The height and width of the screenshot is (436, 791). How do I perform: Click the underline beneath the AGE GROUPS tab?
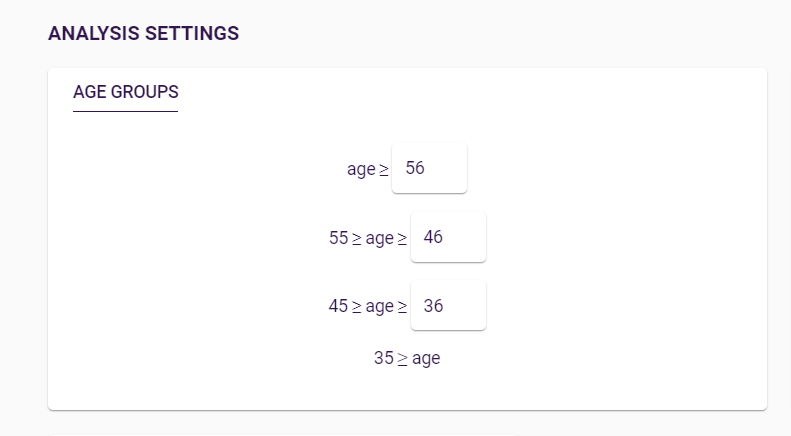click(x=125, y=111)
